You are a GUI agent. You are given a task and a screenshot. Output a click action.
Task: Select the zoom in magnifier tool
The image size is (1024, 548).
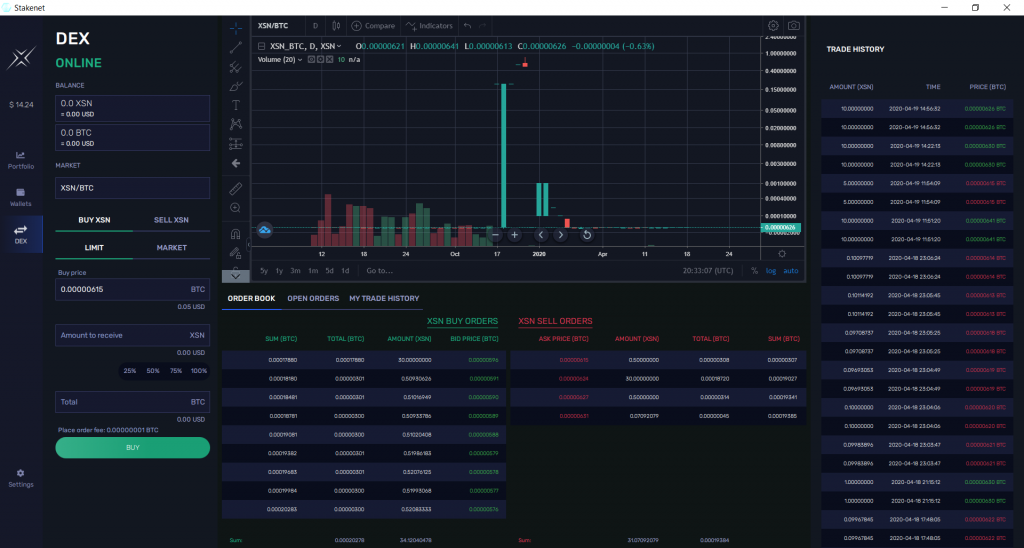(x=236, y=208)
